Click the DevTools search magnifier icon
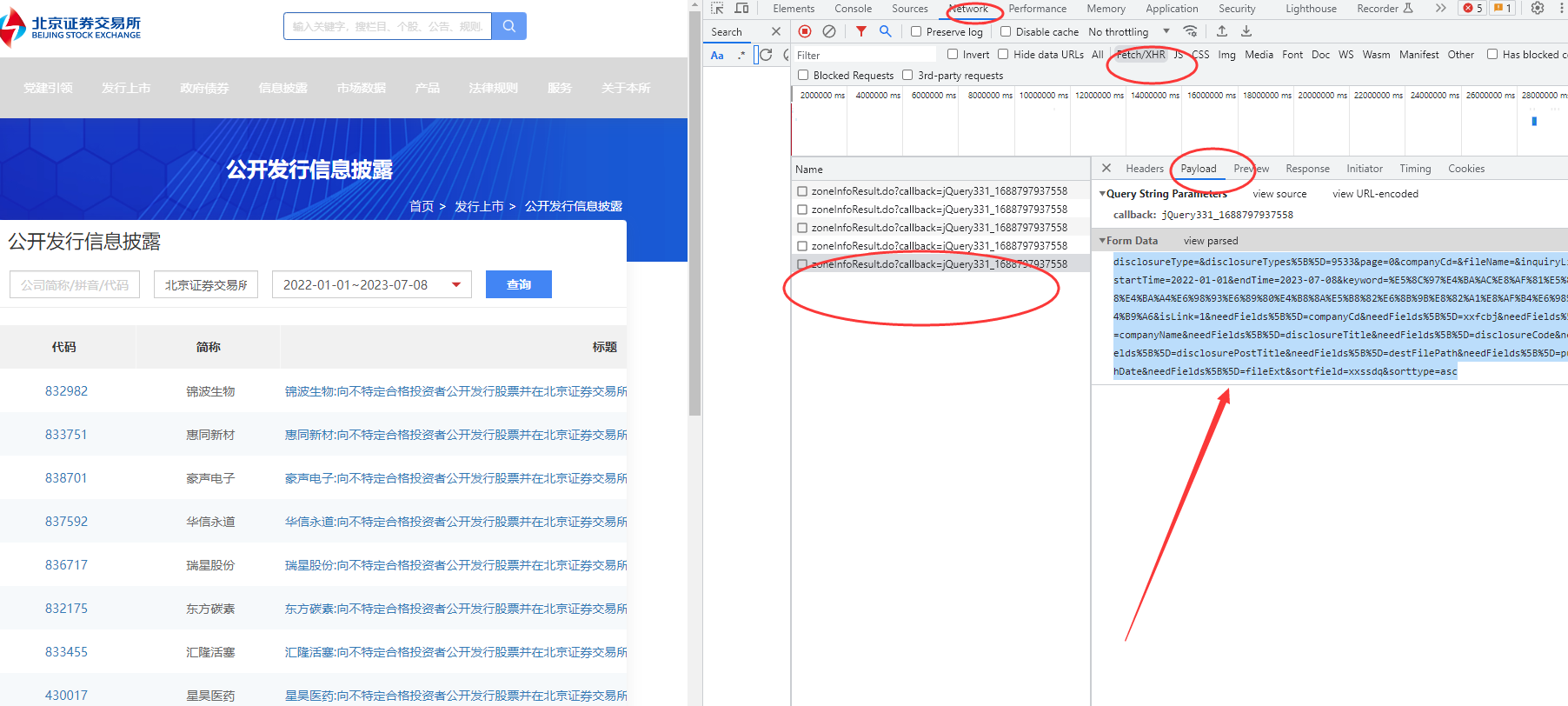The width and height of the screenshot is (1568, 706). tap(885, 31)
